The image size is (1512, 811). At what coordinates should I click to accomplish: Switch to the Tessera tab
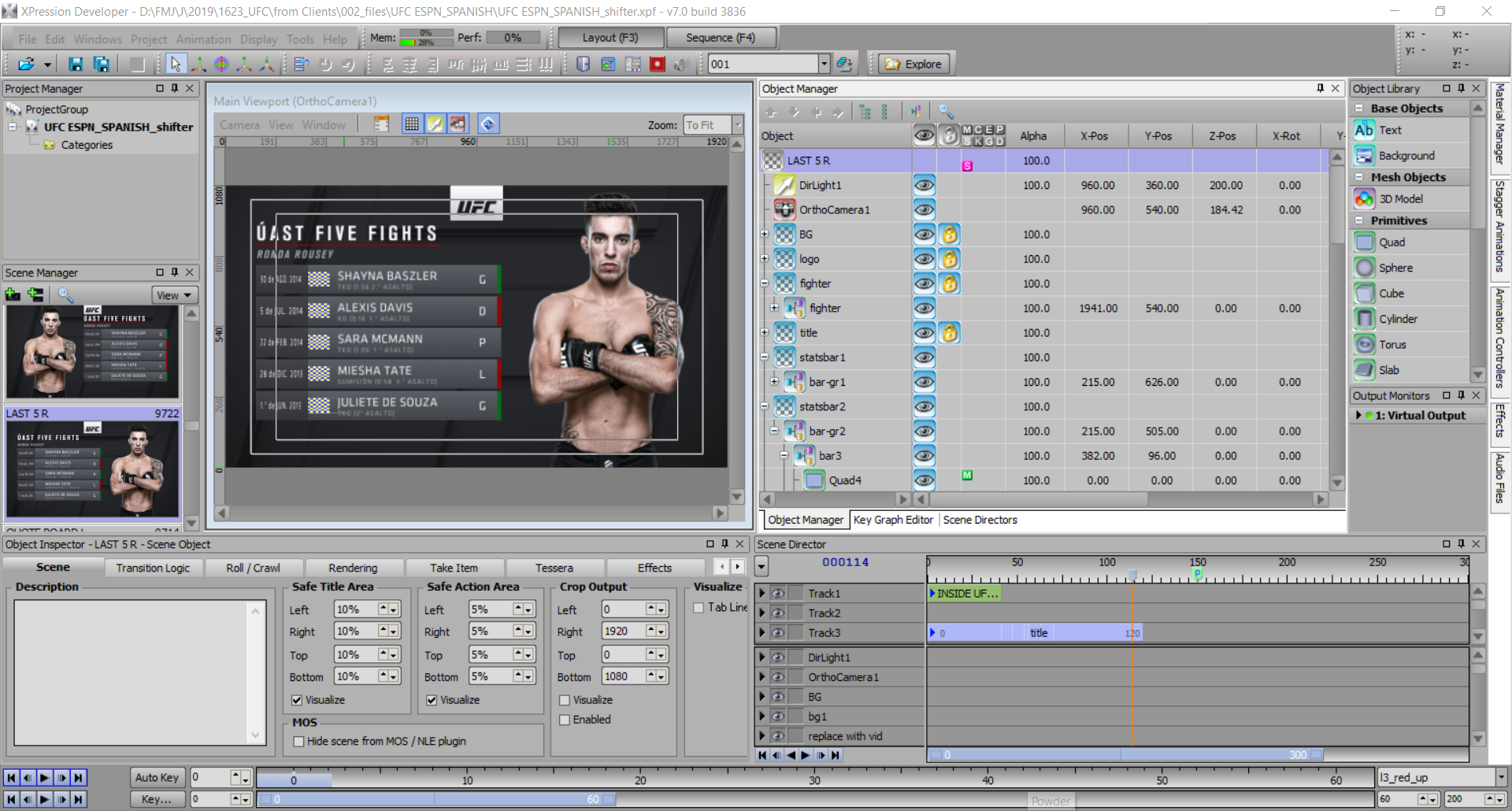tap(554, 568)
